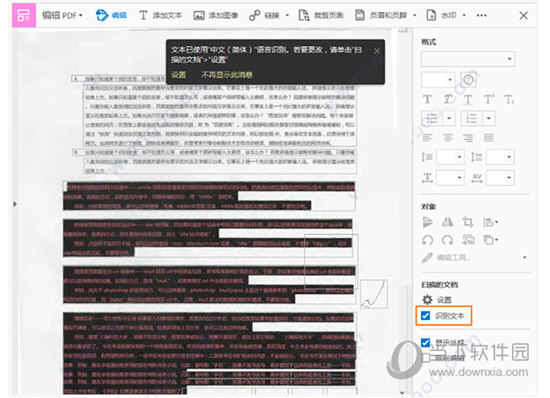Screen dimensions: 550x398
Task: Open the more tools ellipsis menu
Action: (x=482, y=15)
